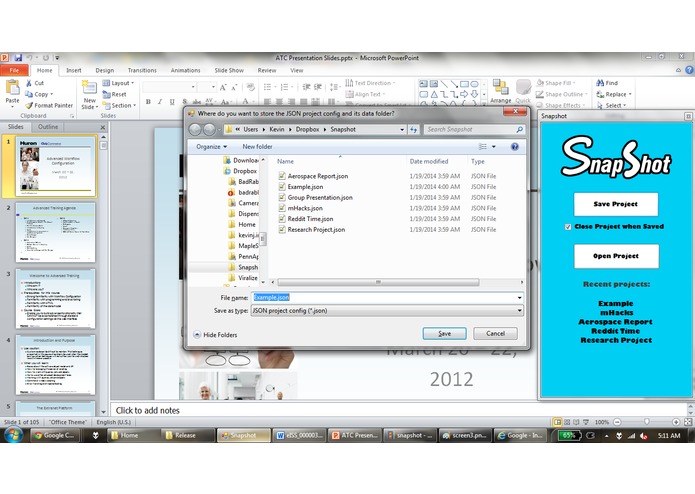Select the Aerospace Report.json file
Screen dimensions: 695x494
(317, 176)
